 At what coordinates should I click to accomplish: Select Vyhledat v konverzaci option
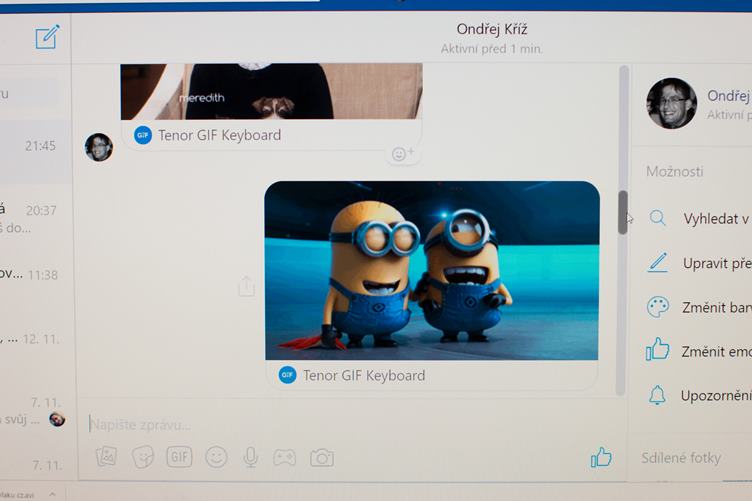coord(701,219)
